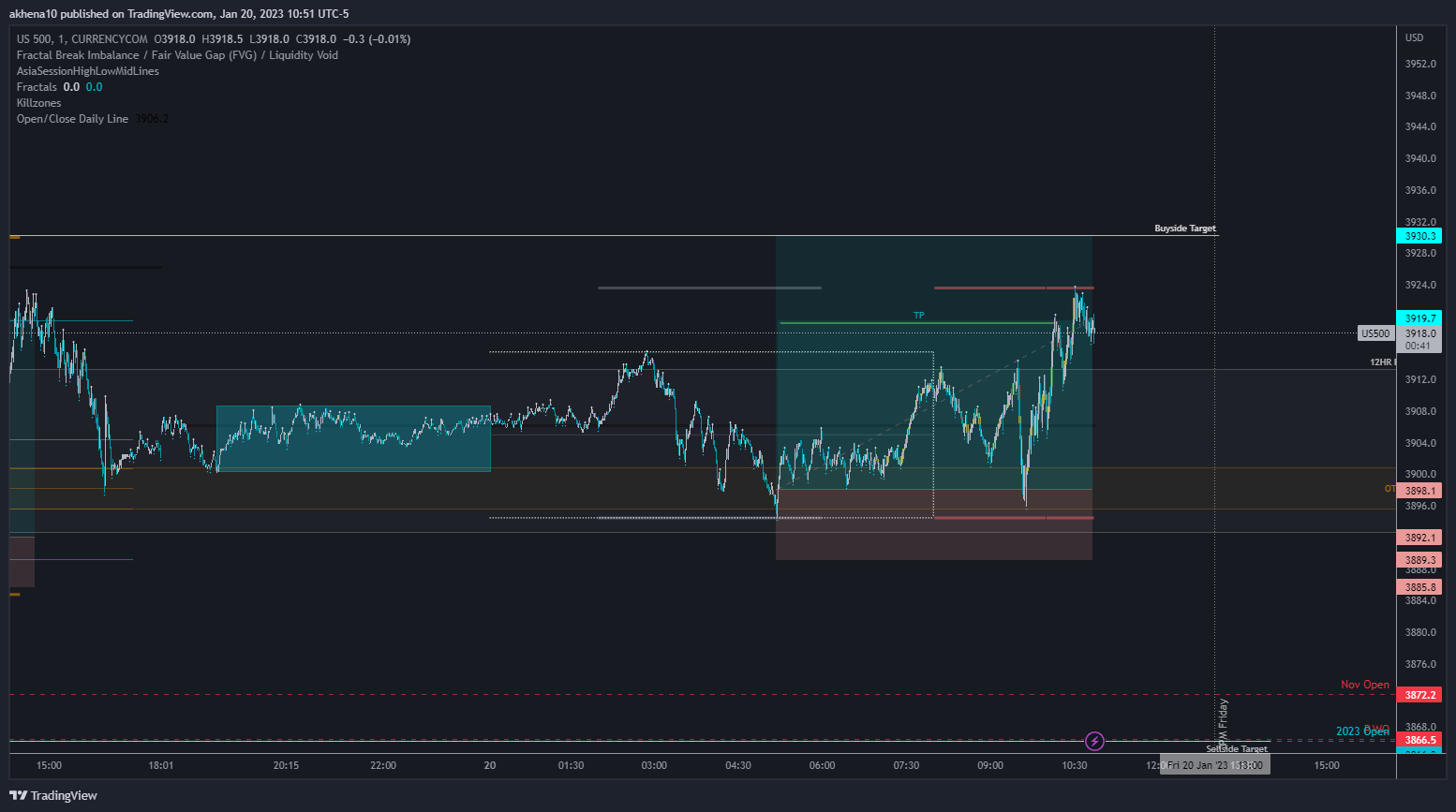Click the pink 3889.3 price label
The height and width of the screenshot is (812, 1456).
tap(1419, 560)
